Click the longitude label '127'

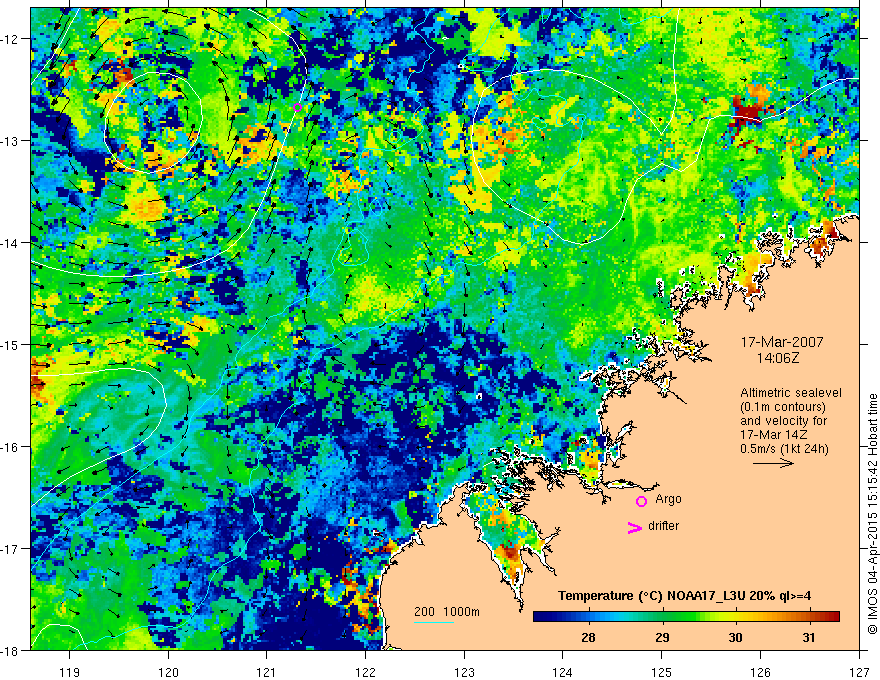(859, 672)
